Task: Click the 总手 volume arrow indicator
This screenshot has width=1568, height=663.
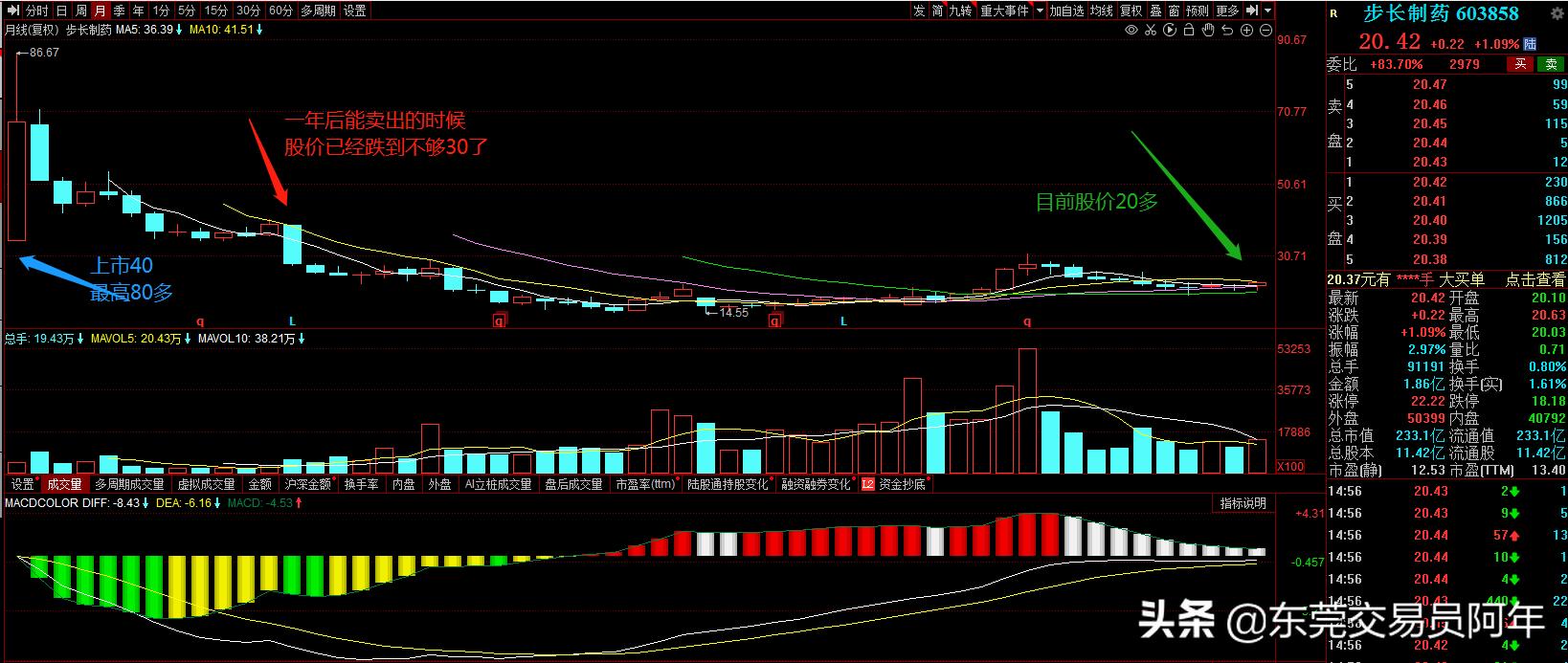Action: [x=80, y=339]
